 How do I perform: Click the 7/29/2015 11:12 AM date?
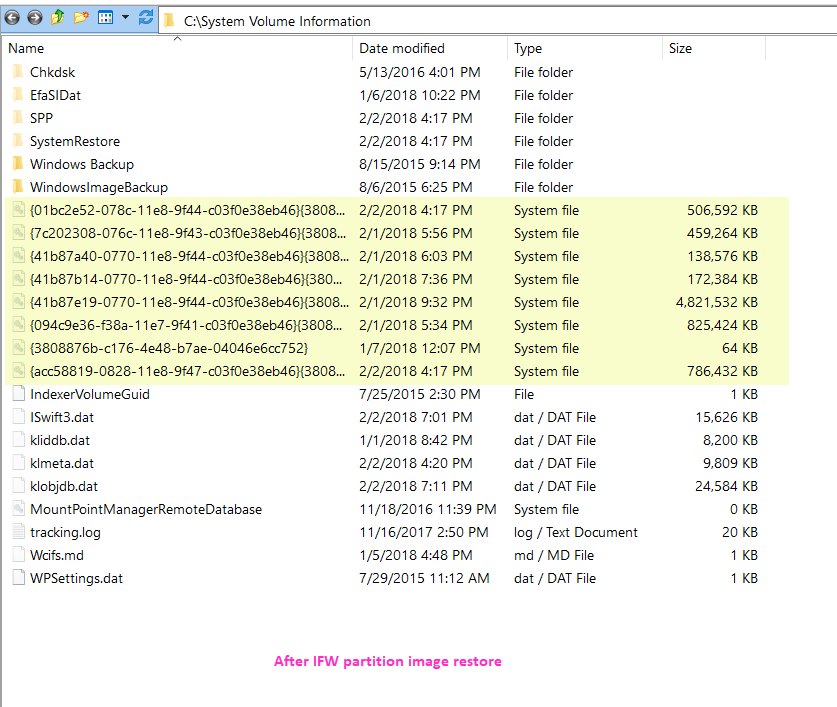click(x=424, y=578)
